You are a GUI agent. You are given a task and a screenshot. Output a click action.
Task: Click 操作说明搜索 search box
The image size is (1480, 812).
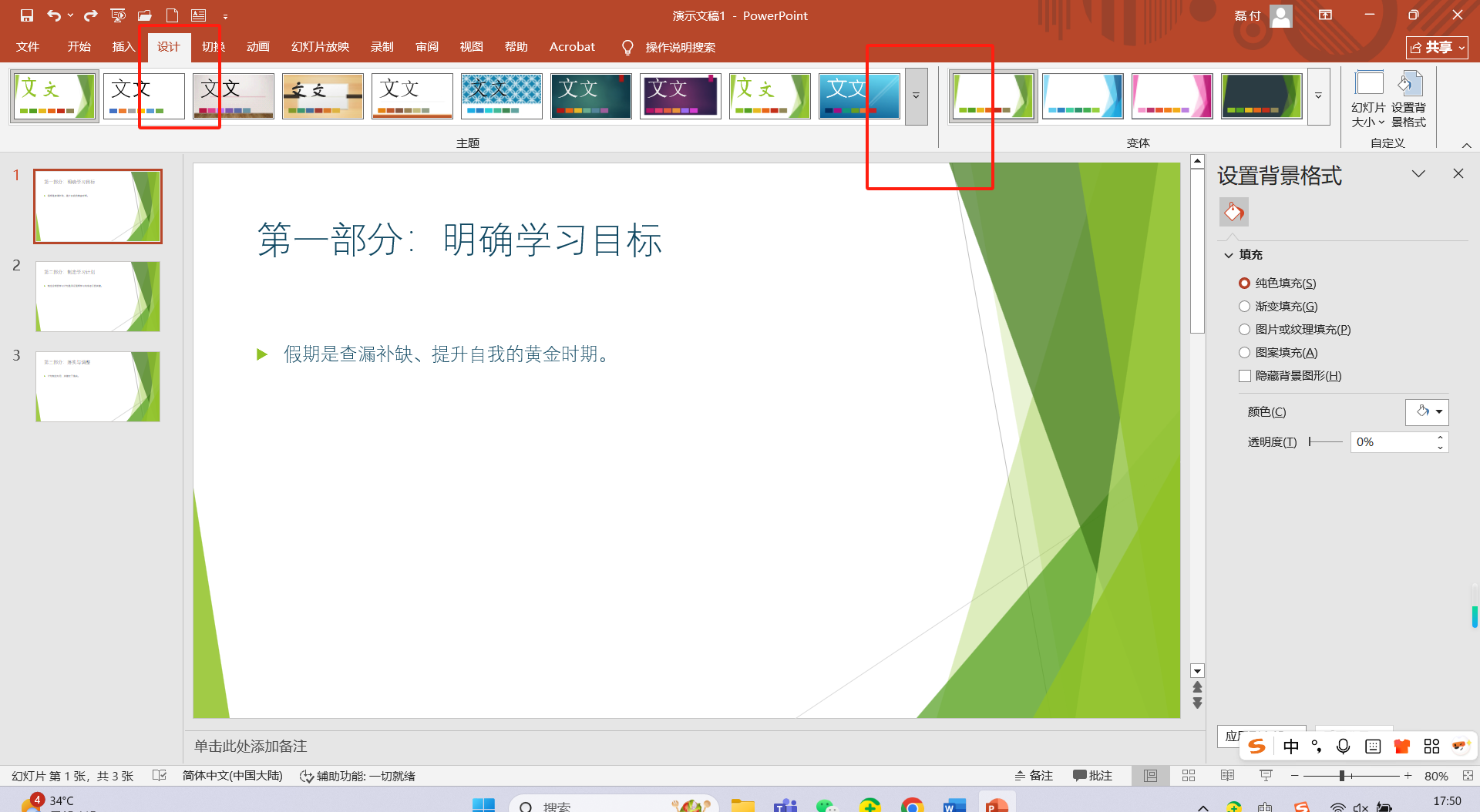(x=669, y=48)
